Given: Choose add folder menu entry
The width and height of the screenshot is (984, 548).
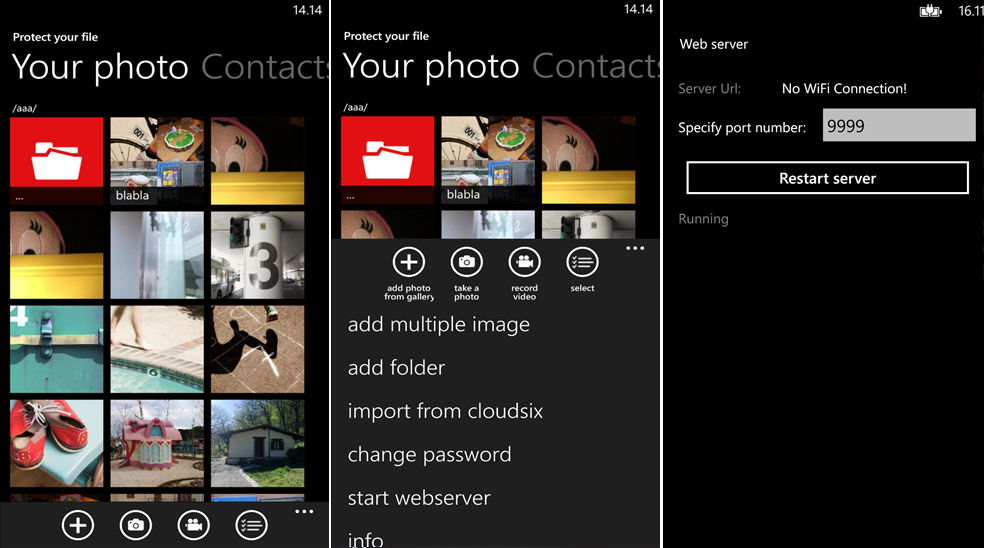Looking at the screenshot, I should pyautogui.click(x=397, y=367).
